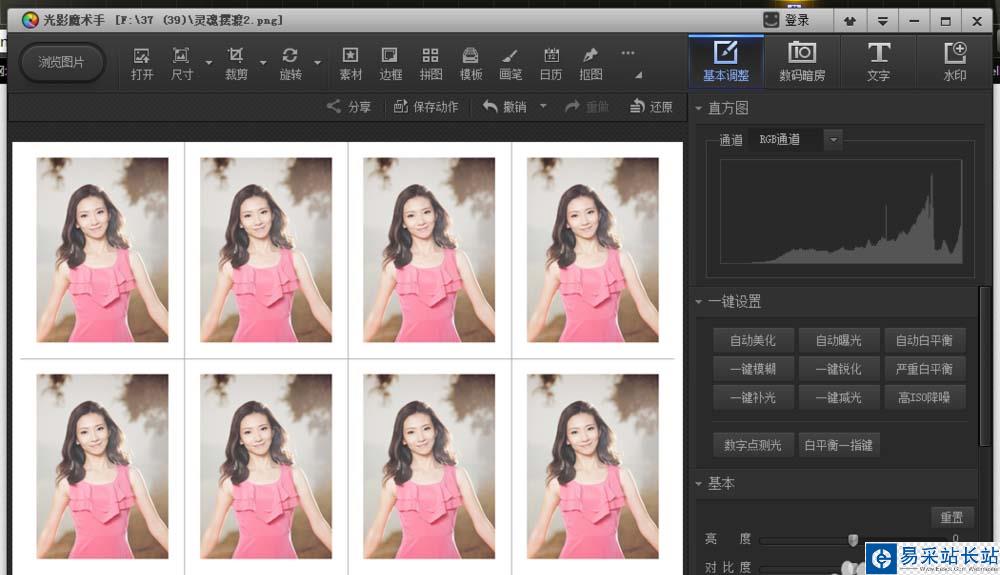Click the 浏览图片 browse button
The image size is (1000, 575).
pos(61,62)
